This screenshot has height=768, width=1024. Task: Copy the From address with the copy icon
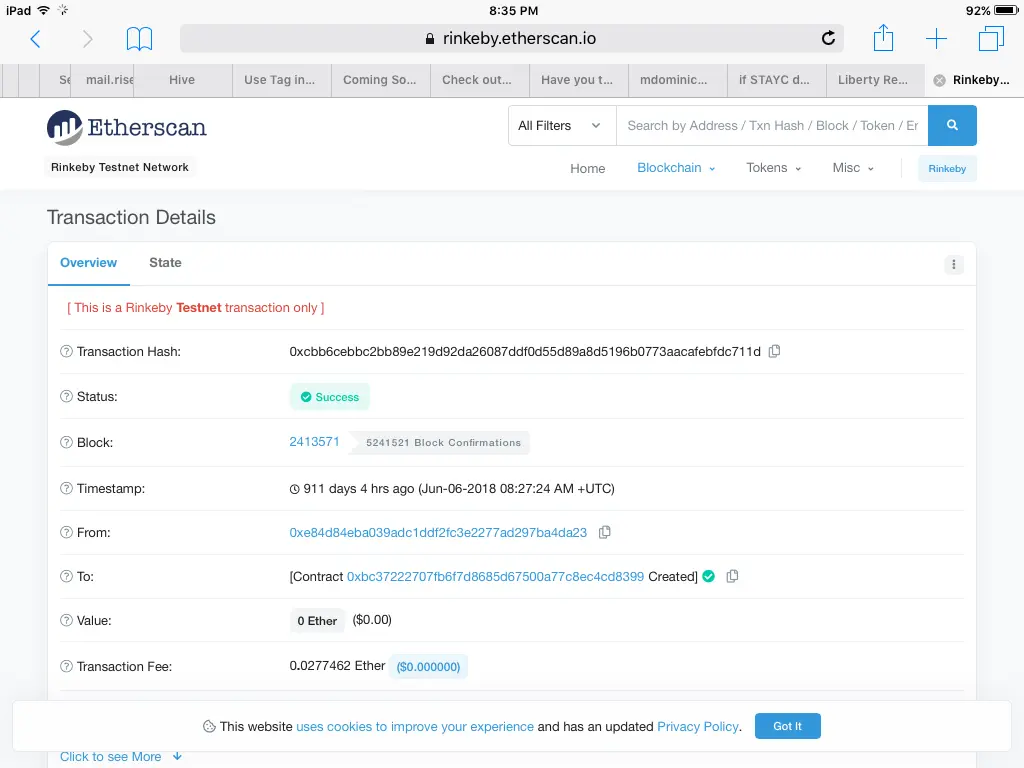(x=605, y=532)
